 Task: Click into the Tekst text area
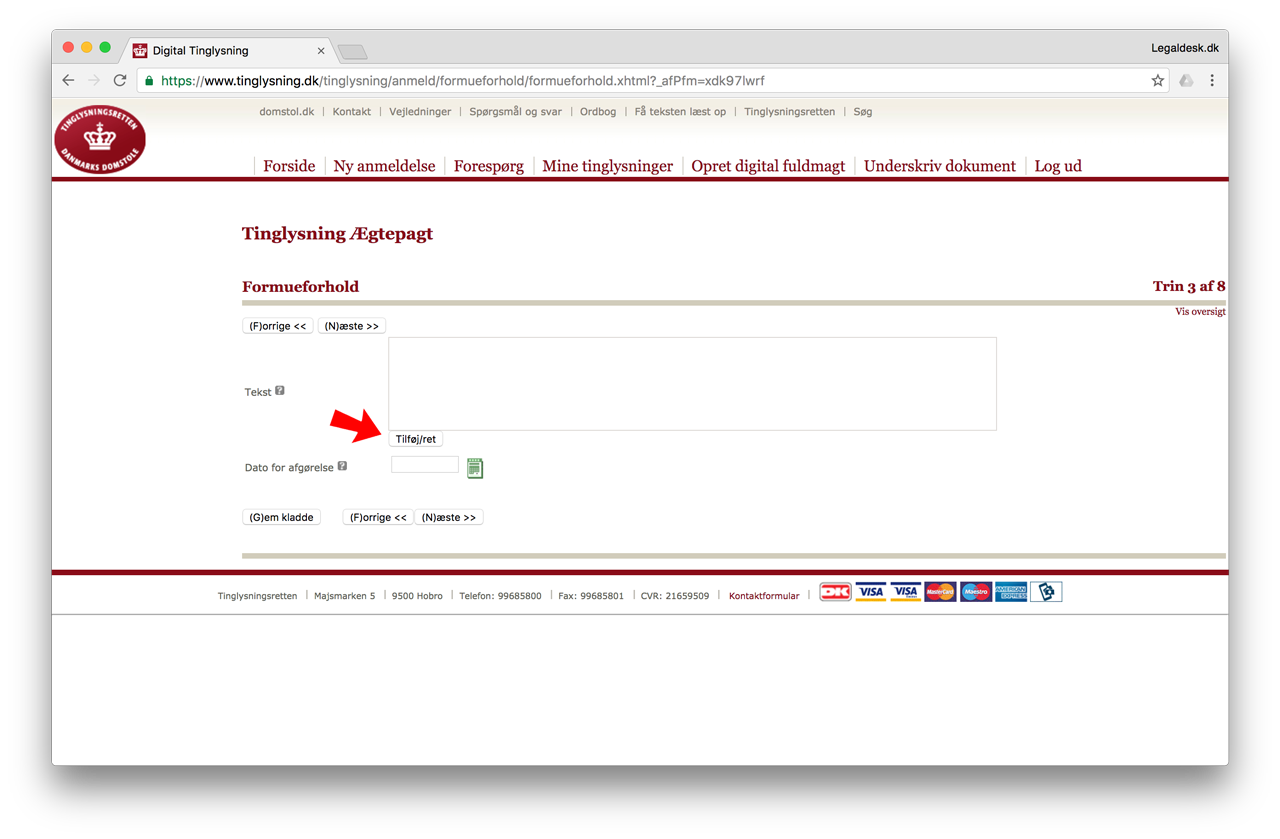click(692, 384)
